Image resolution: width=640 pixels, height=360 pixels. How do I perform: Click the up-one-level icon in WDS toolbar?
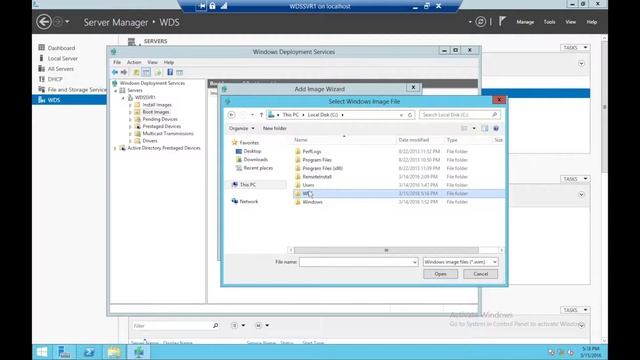136,72
